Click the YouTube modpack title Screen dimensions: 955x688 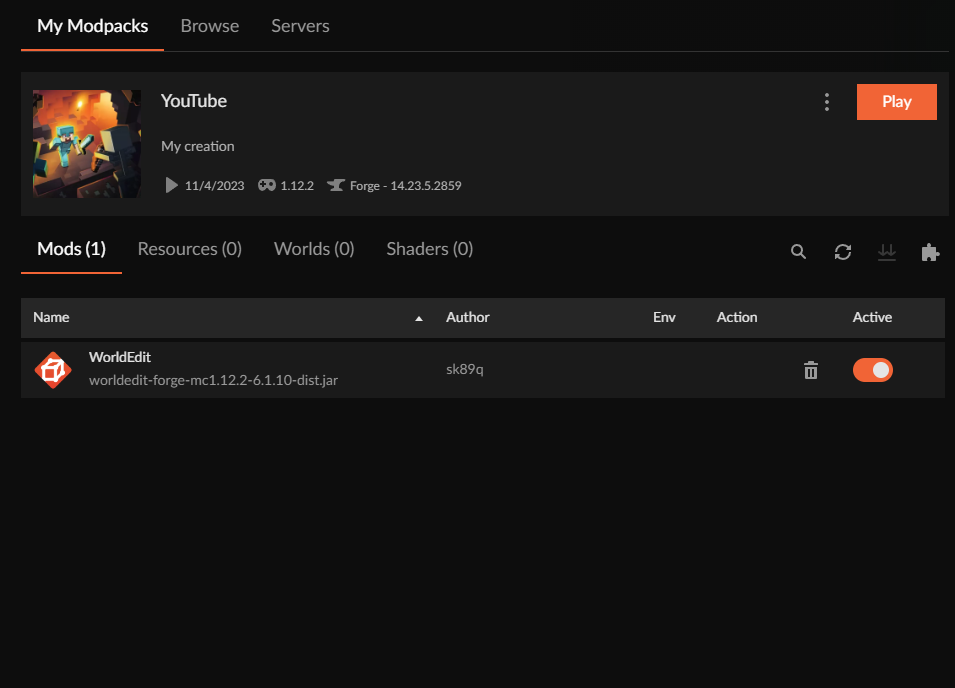(194, 100)
